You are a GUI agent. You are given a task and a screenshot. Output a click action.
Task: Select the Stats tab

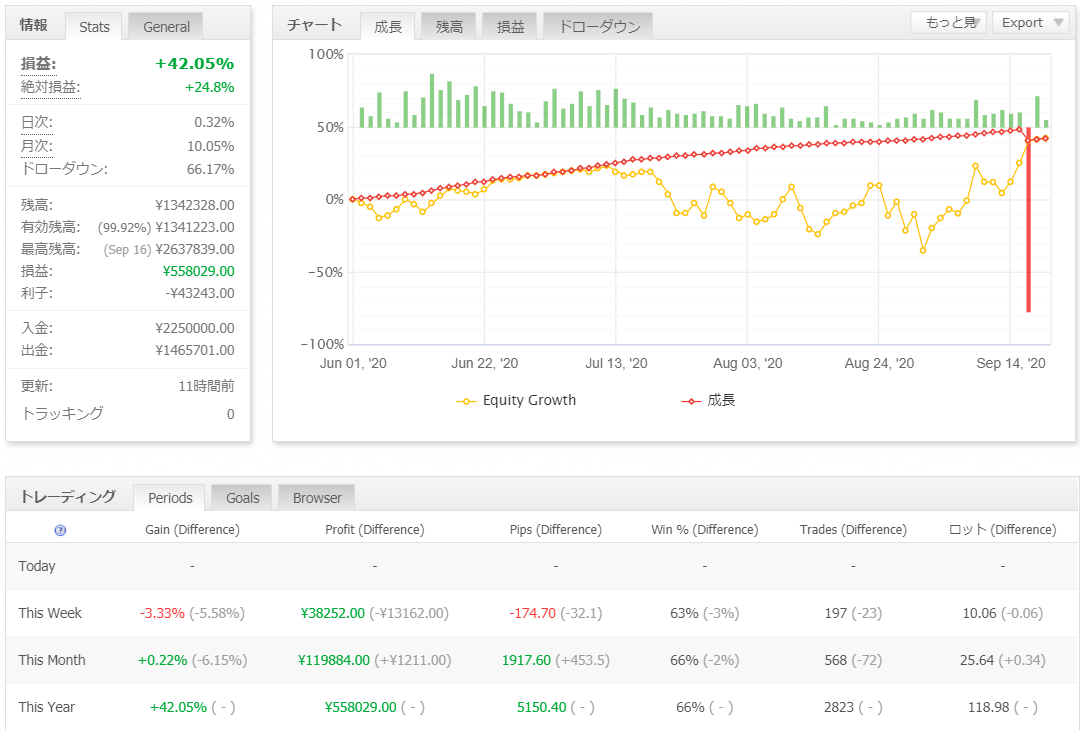(x=94, y=27)
